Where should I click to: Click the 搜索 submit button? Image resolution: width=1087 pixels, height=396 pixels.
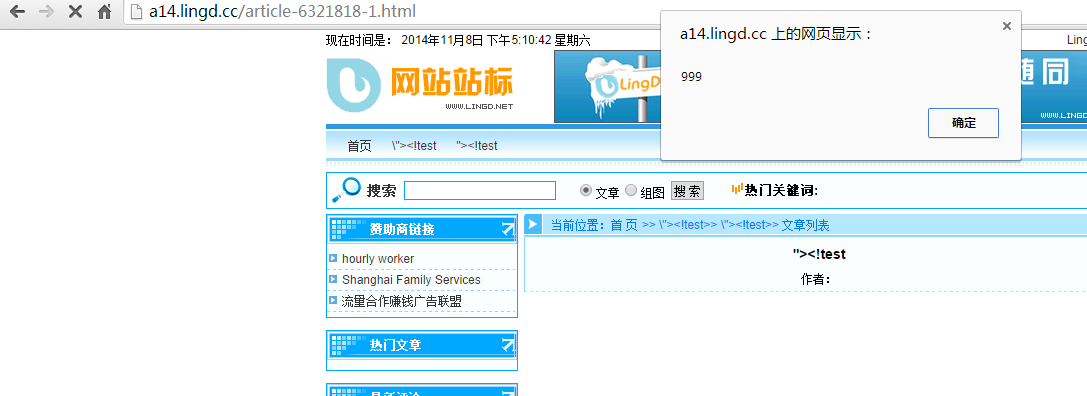(687, 191)
